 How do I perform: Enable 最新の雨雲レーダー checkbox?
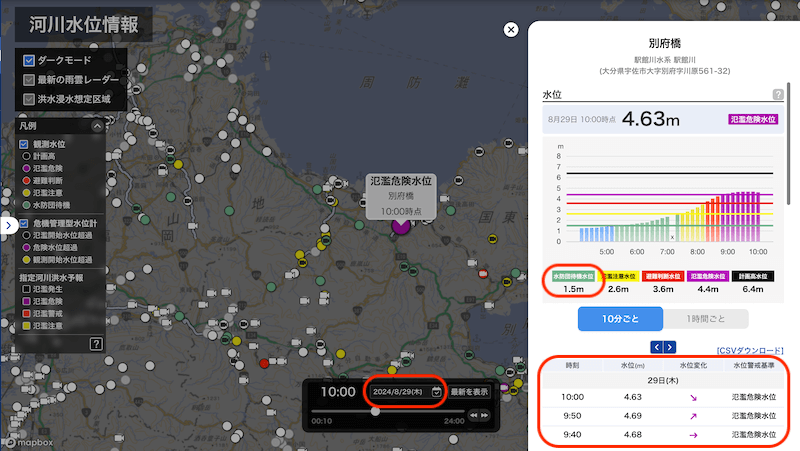point(29,80)
